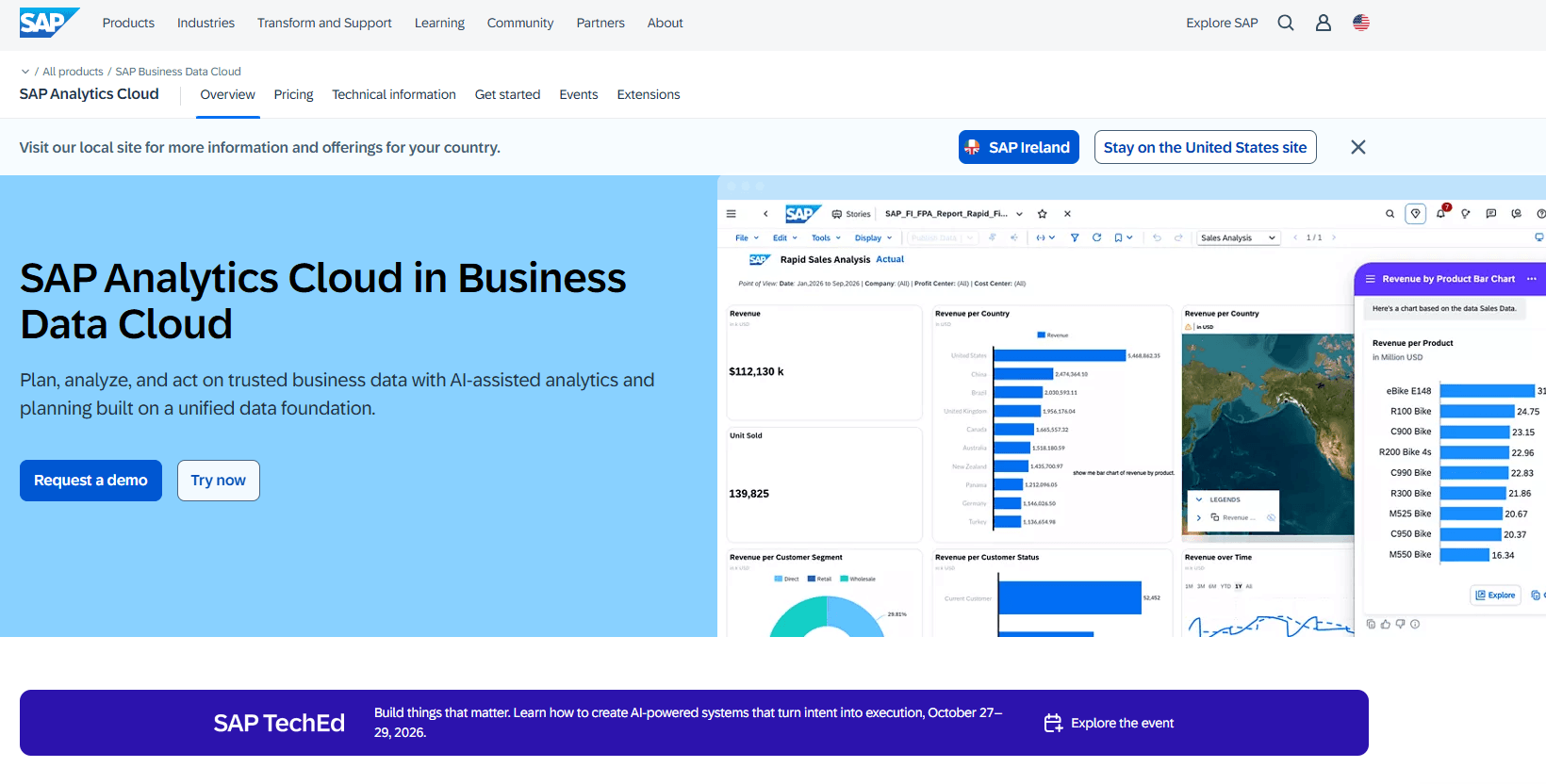Open the About menu

[x=665, y=23]
